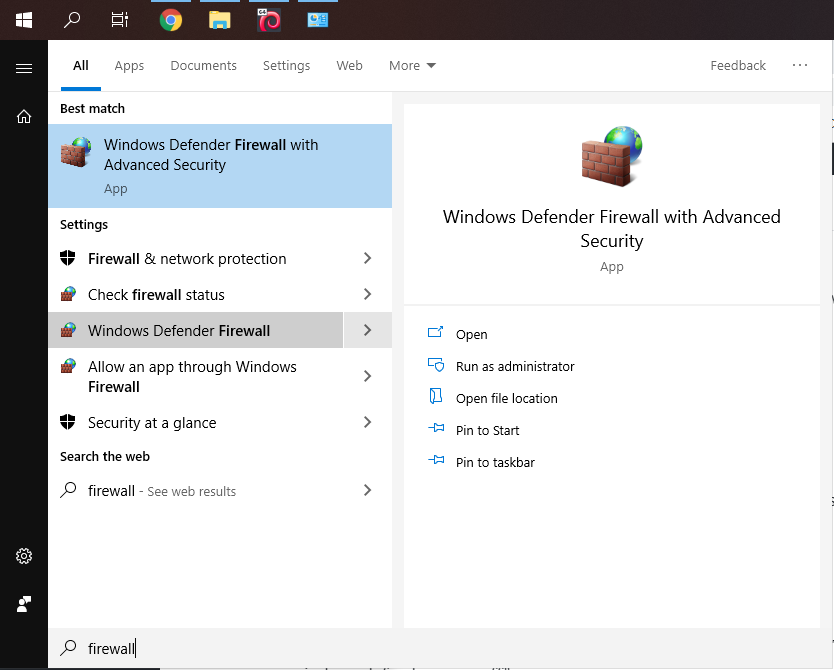Viewport: 834px width, 670px height.
Task: Select Open in the preview pane
Action: (472, 334)
